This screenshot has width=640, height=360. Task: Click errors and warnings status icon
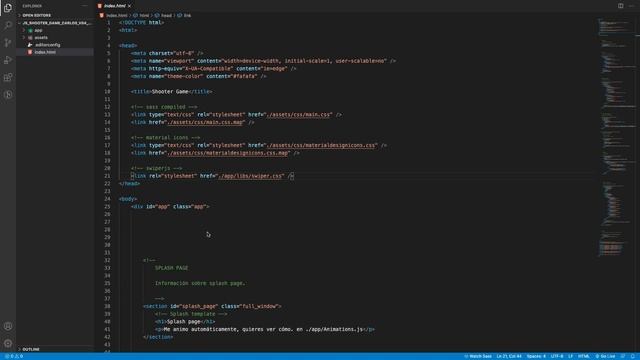coord(14,356)
